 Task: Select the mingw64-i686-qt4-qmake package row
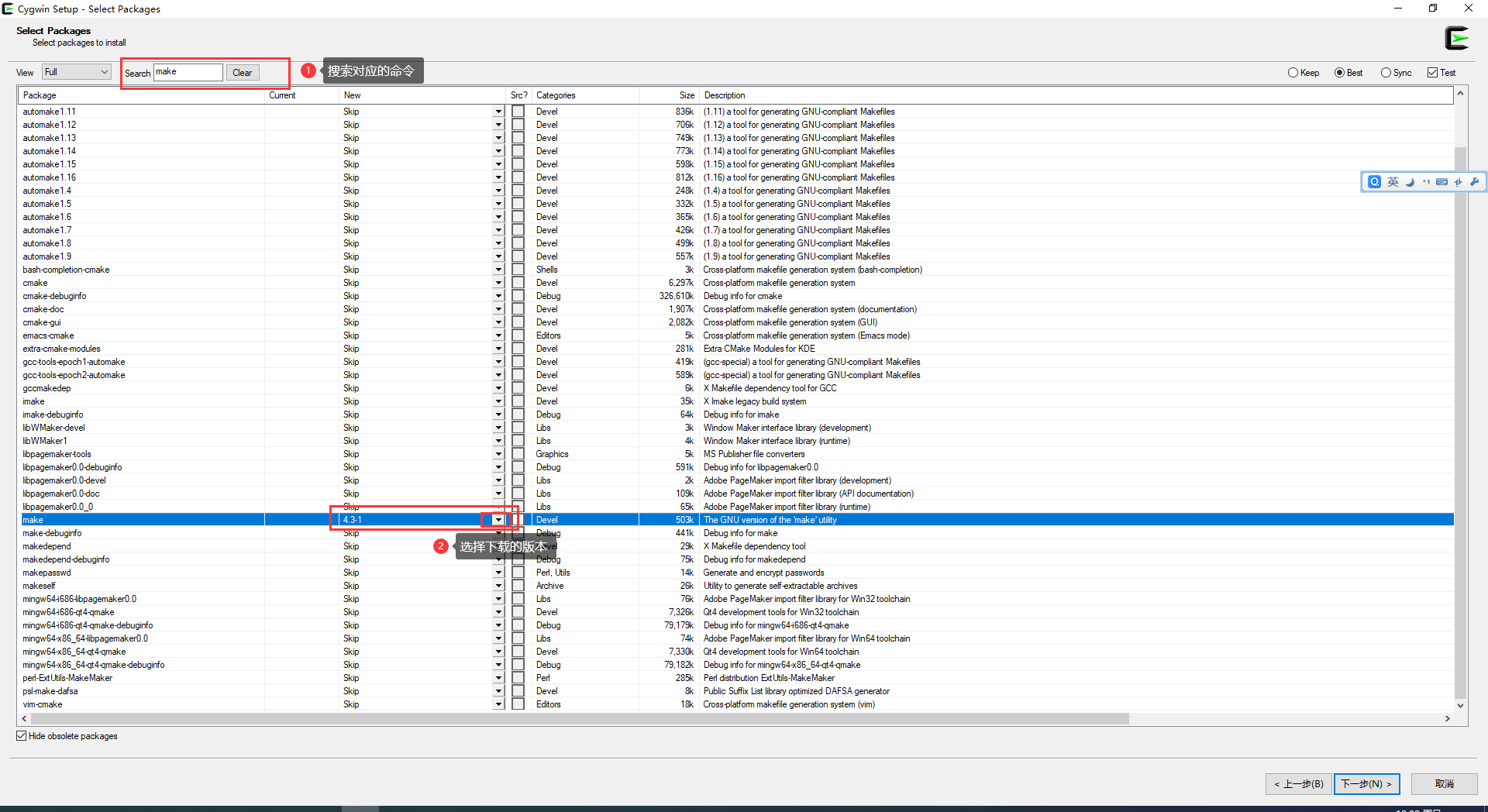click(x=736, y=612)
